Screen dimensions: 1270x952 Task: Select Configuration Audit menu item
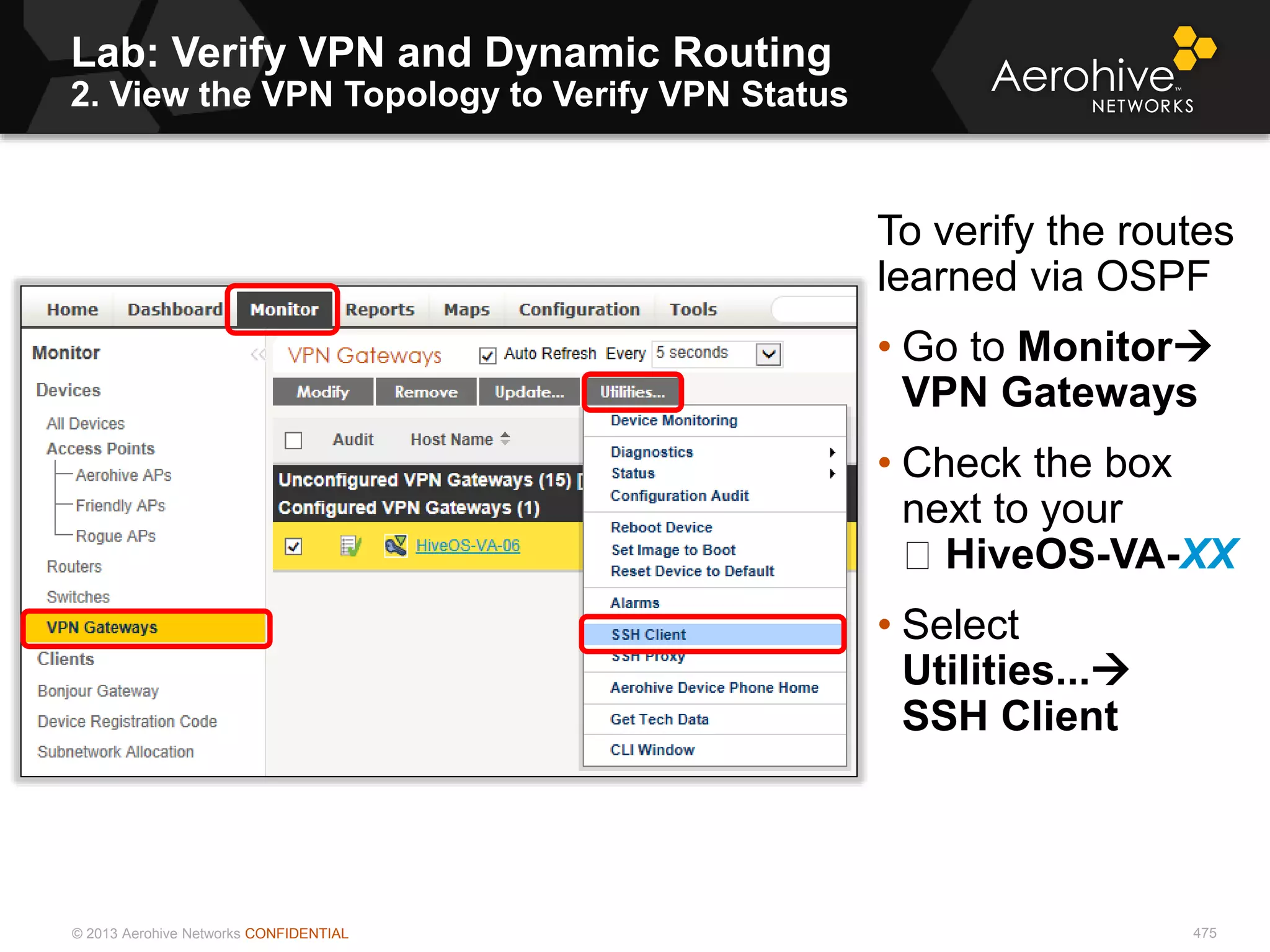point(680,496)
